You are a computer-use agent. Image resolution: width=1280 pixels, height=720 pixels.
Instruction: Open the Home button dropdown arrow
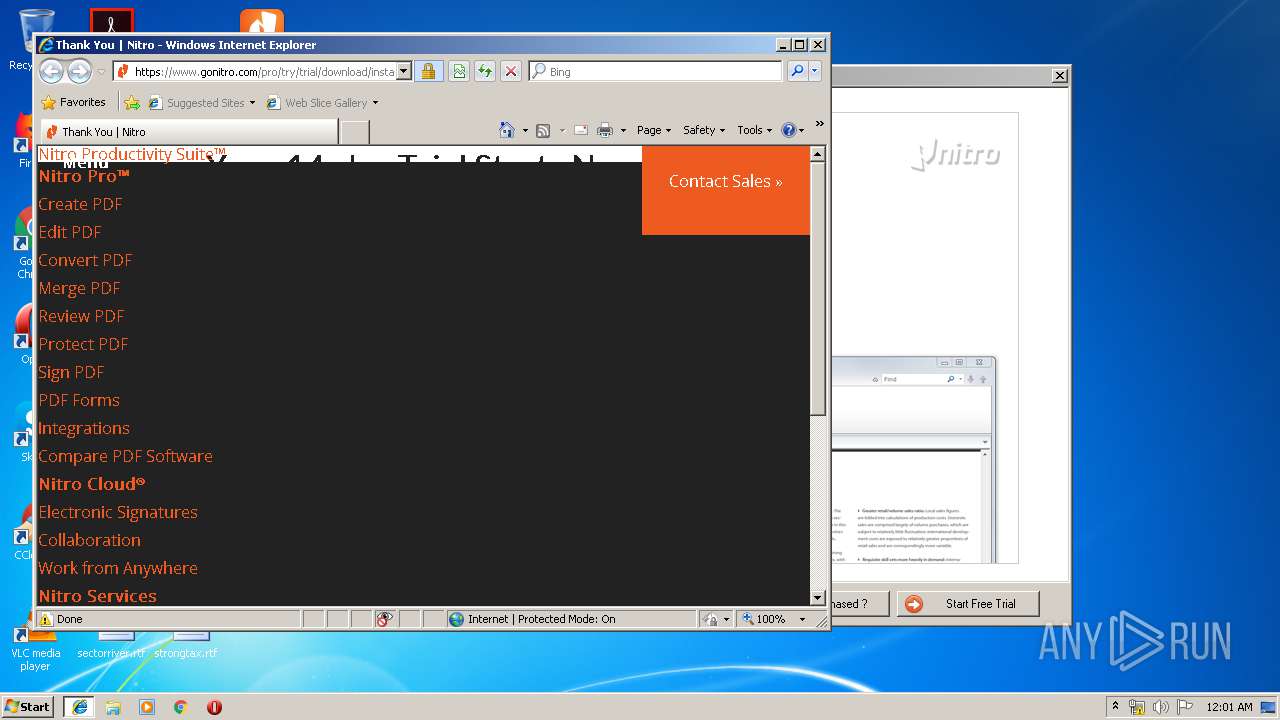coord(525,130)
